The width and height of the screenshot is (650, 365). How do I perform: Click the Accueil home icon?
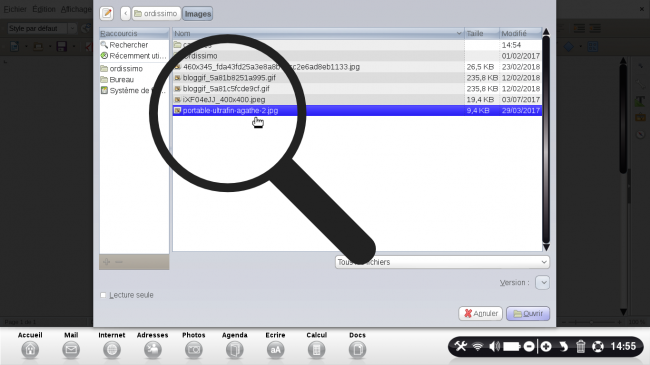coord(30,350)
